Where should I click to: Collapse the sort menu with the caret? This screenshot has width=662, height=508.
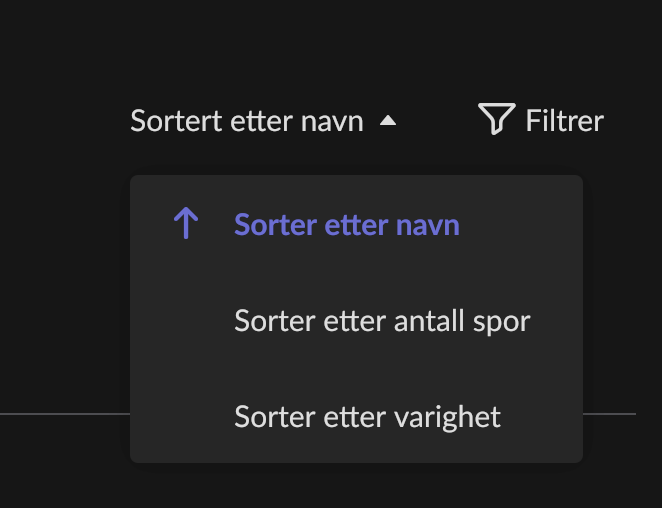point(388,122)
